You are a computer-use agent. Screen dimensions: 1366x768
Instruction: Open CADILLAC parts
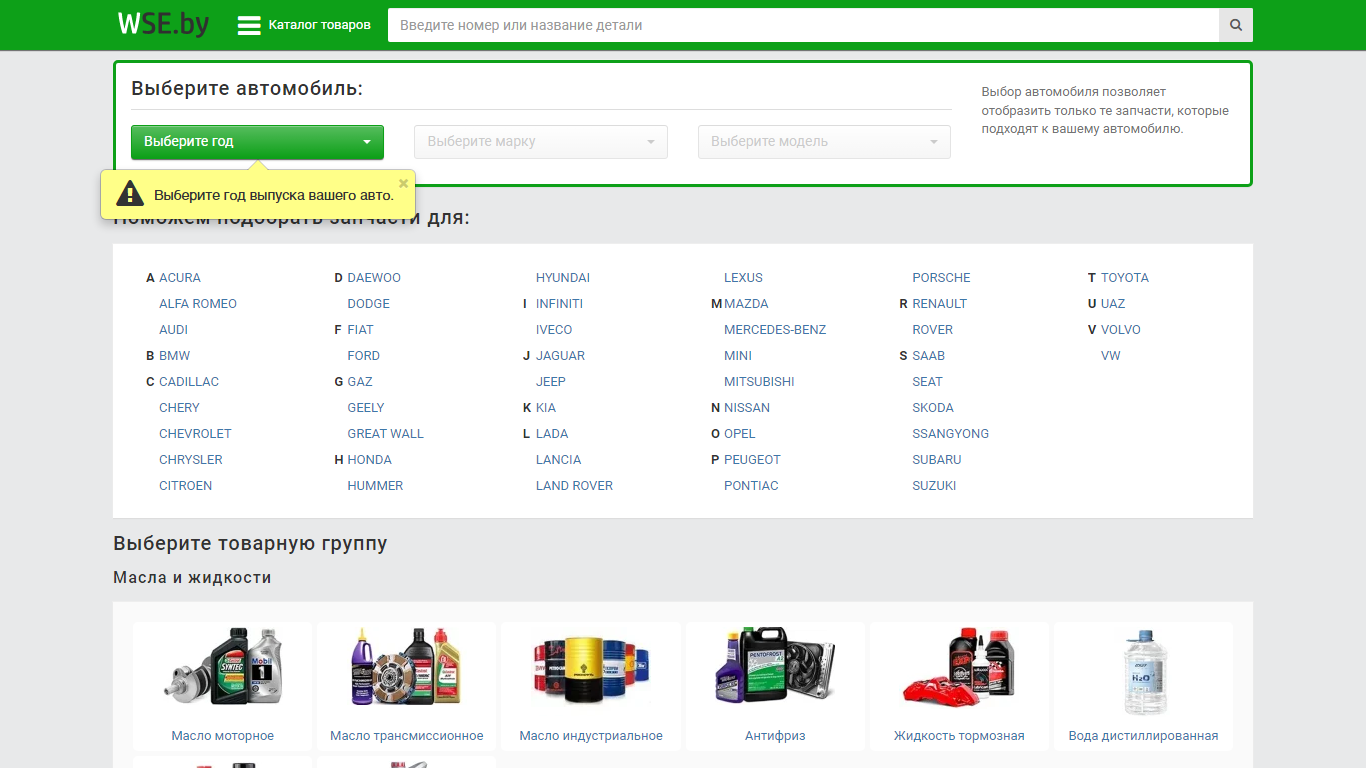click(x=189, y=382)
